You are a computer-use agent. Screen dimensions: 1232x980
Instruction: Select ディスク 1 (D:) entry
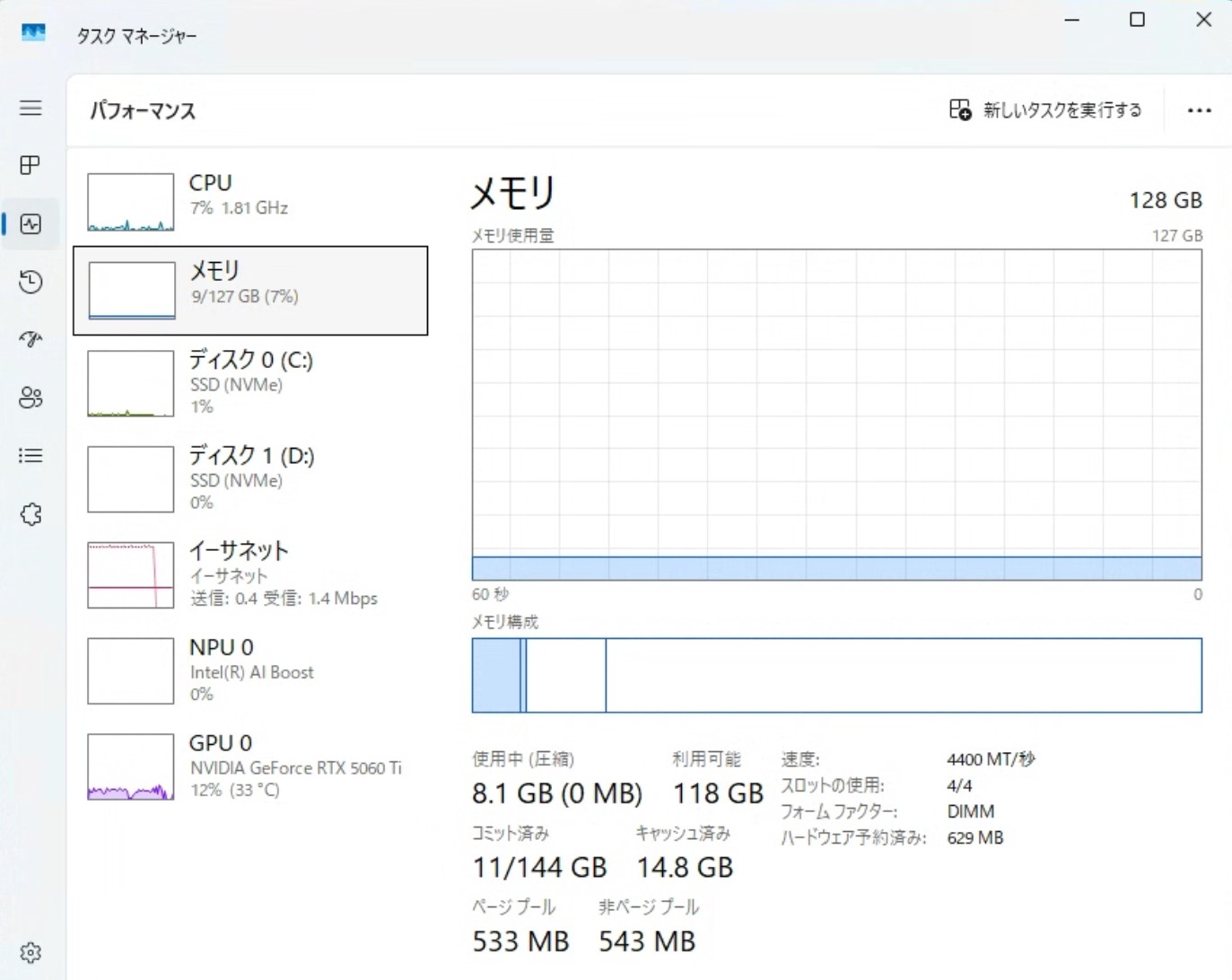(251, 477)
